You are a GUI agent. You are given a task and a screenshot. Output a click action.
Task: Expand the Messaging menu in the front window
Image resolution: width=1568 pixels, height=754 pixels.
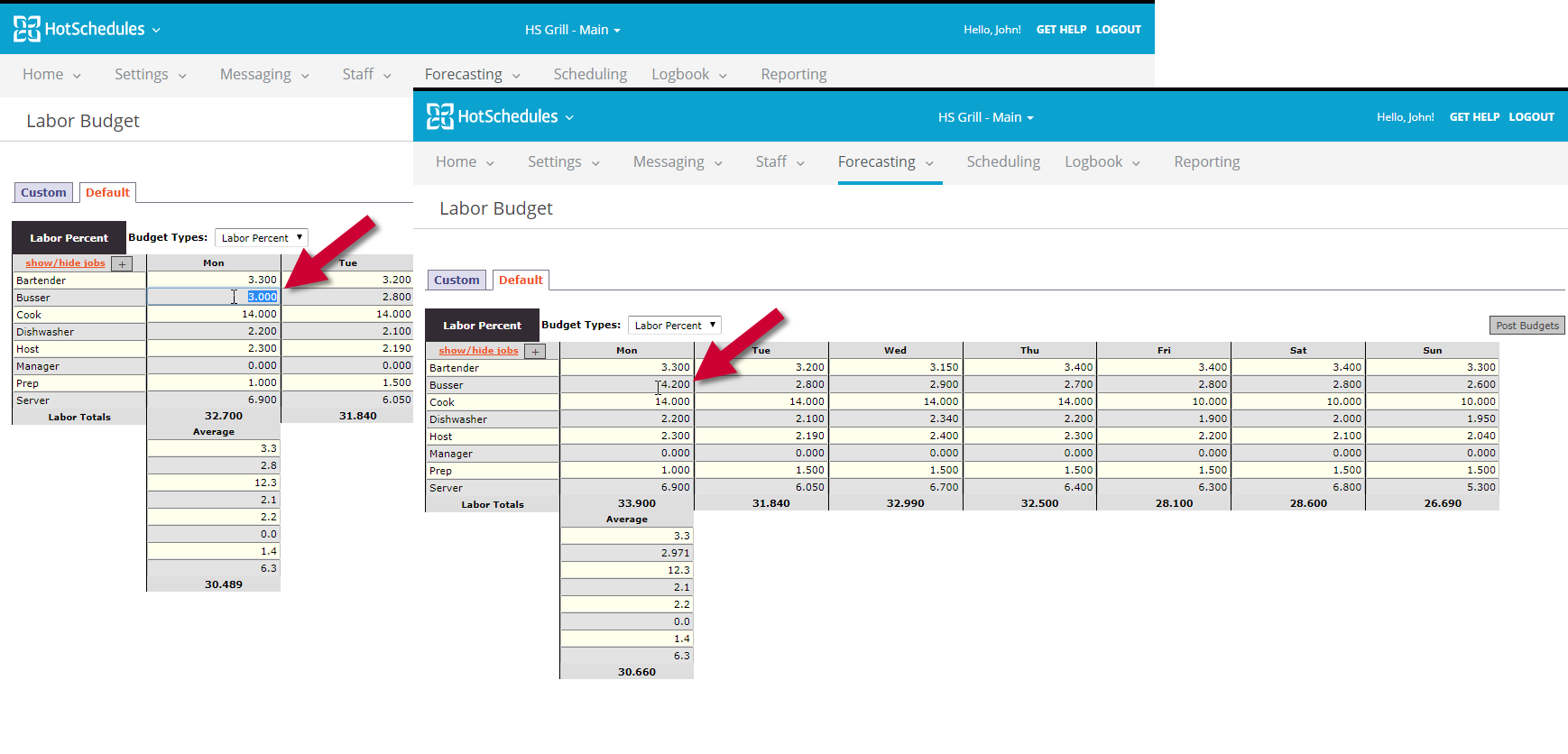point(678,162)
